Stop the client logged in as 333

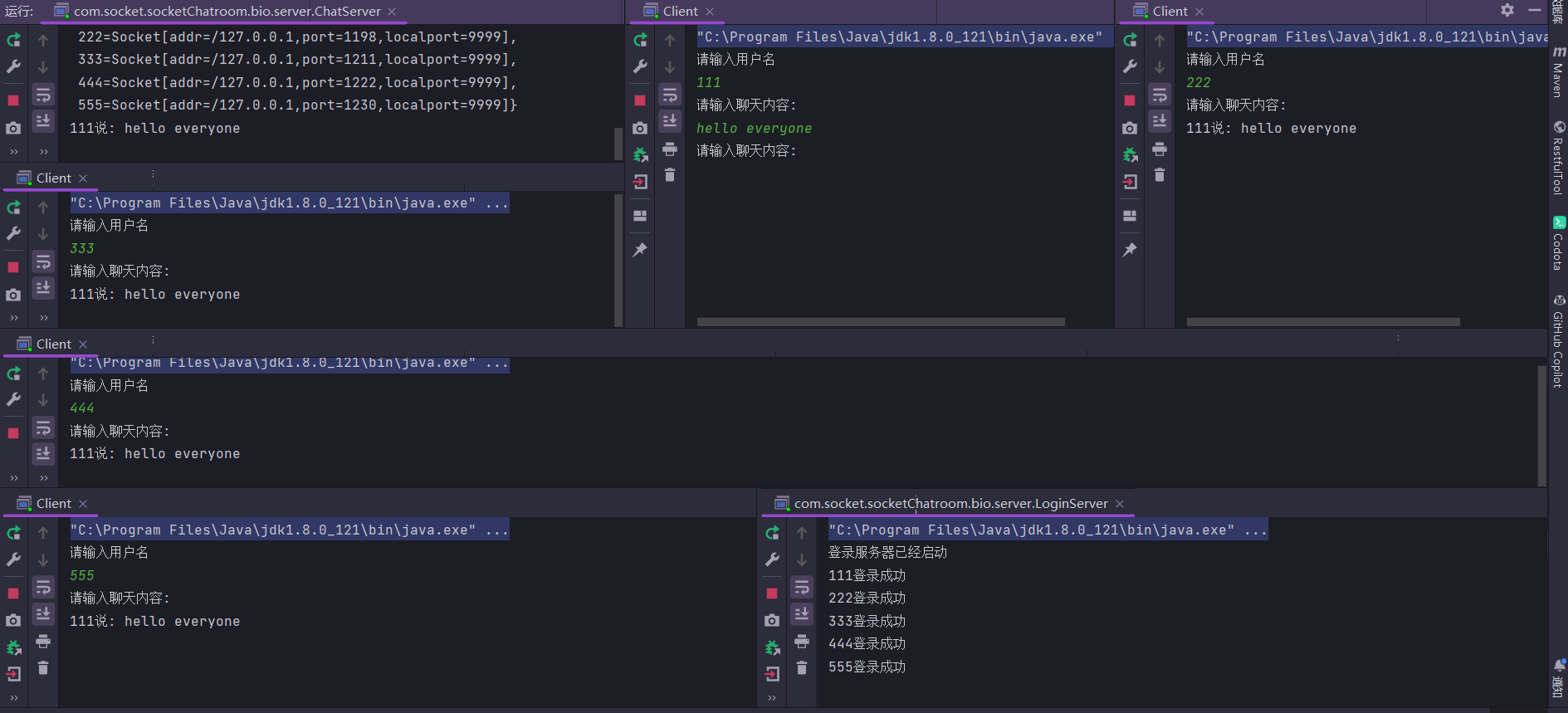13,267
